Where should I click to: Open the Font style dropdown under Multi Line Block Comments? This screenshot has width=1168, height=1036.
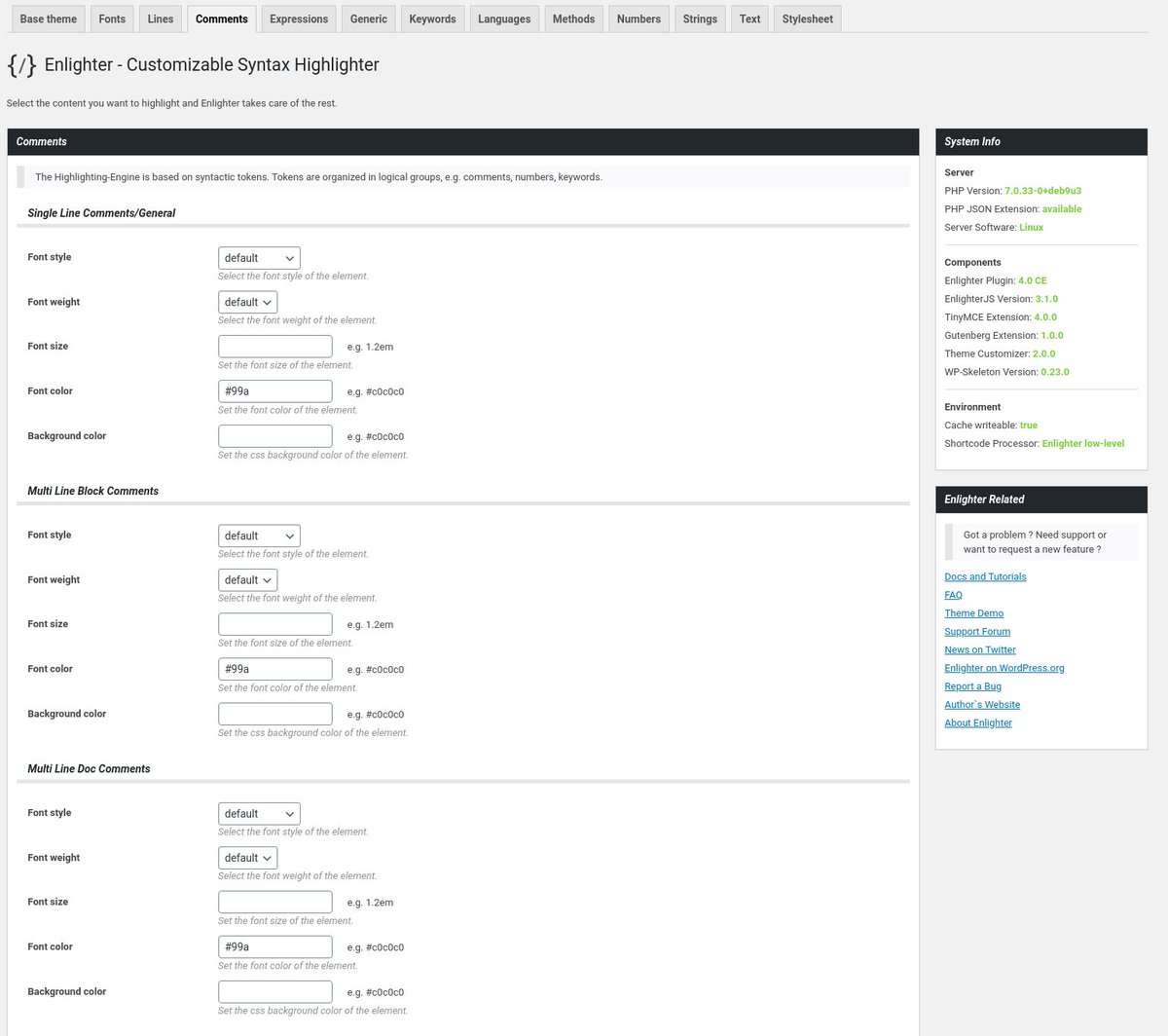click(258, 535)
